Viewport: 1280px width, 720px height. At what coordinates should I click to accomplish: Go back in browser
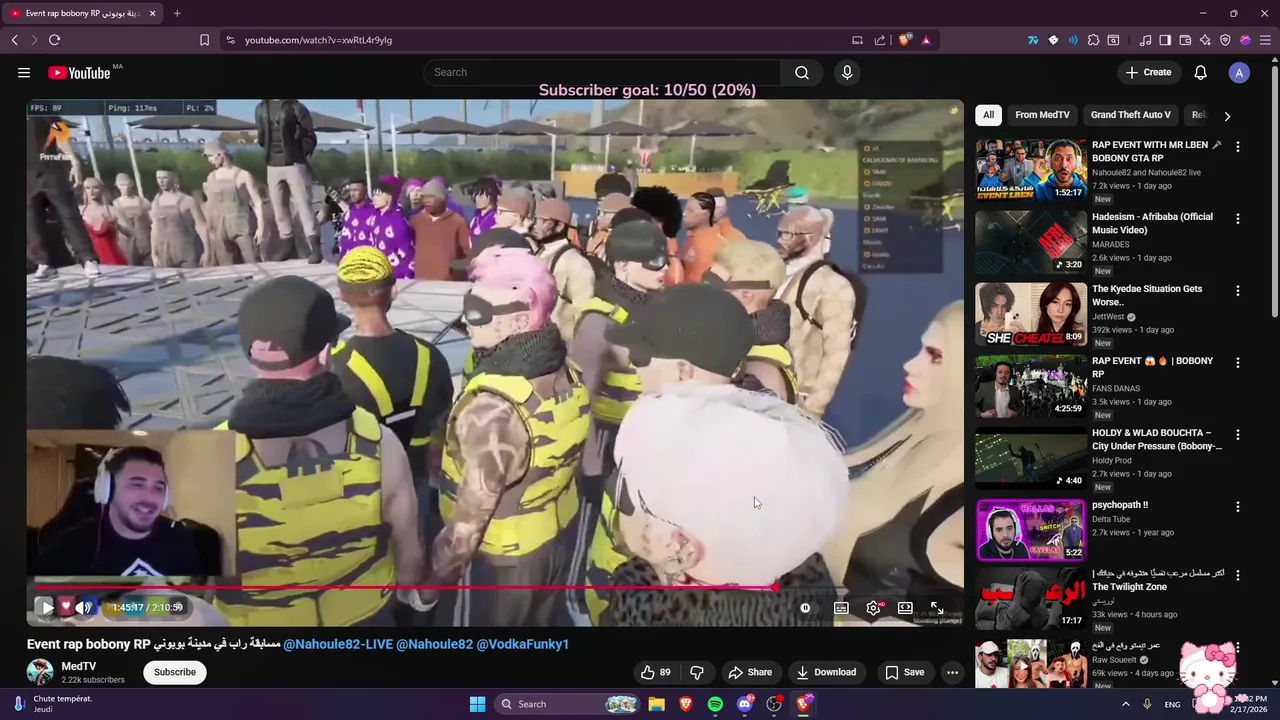14,40
